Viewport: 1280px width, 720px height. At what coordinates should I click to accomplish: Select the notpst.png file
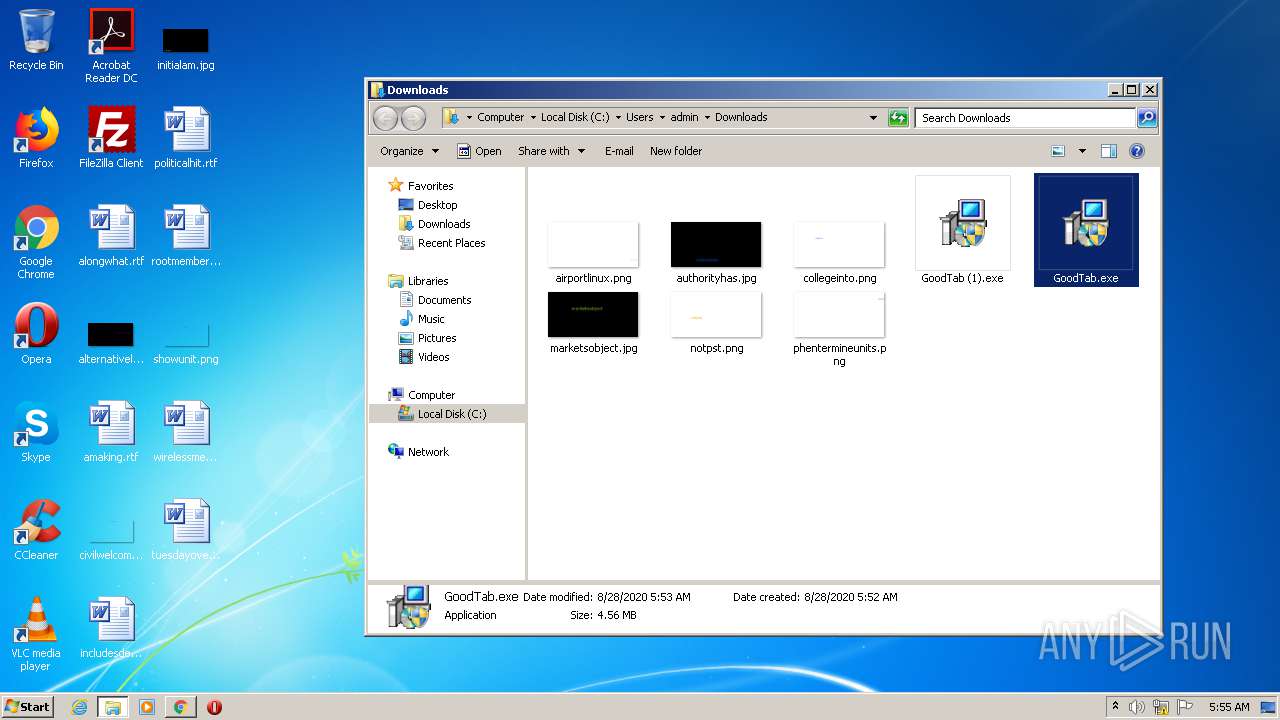(716, 323)
